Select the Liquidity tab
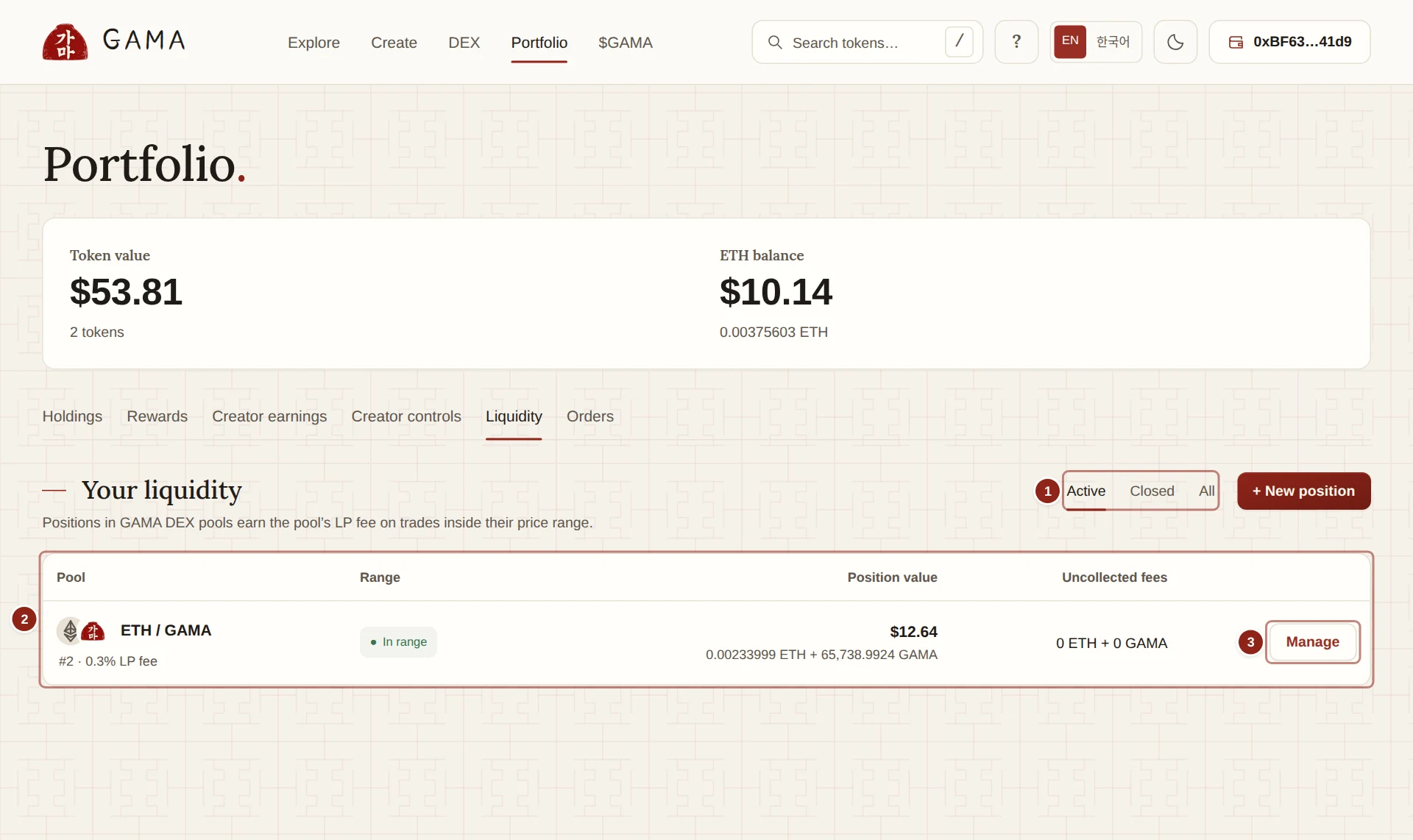This screenshot has width=1413, height=840. 514,416
